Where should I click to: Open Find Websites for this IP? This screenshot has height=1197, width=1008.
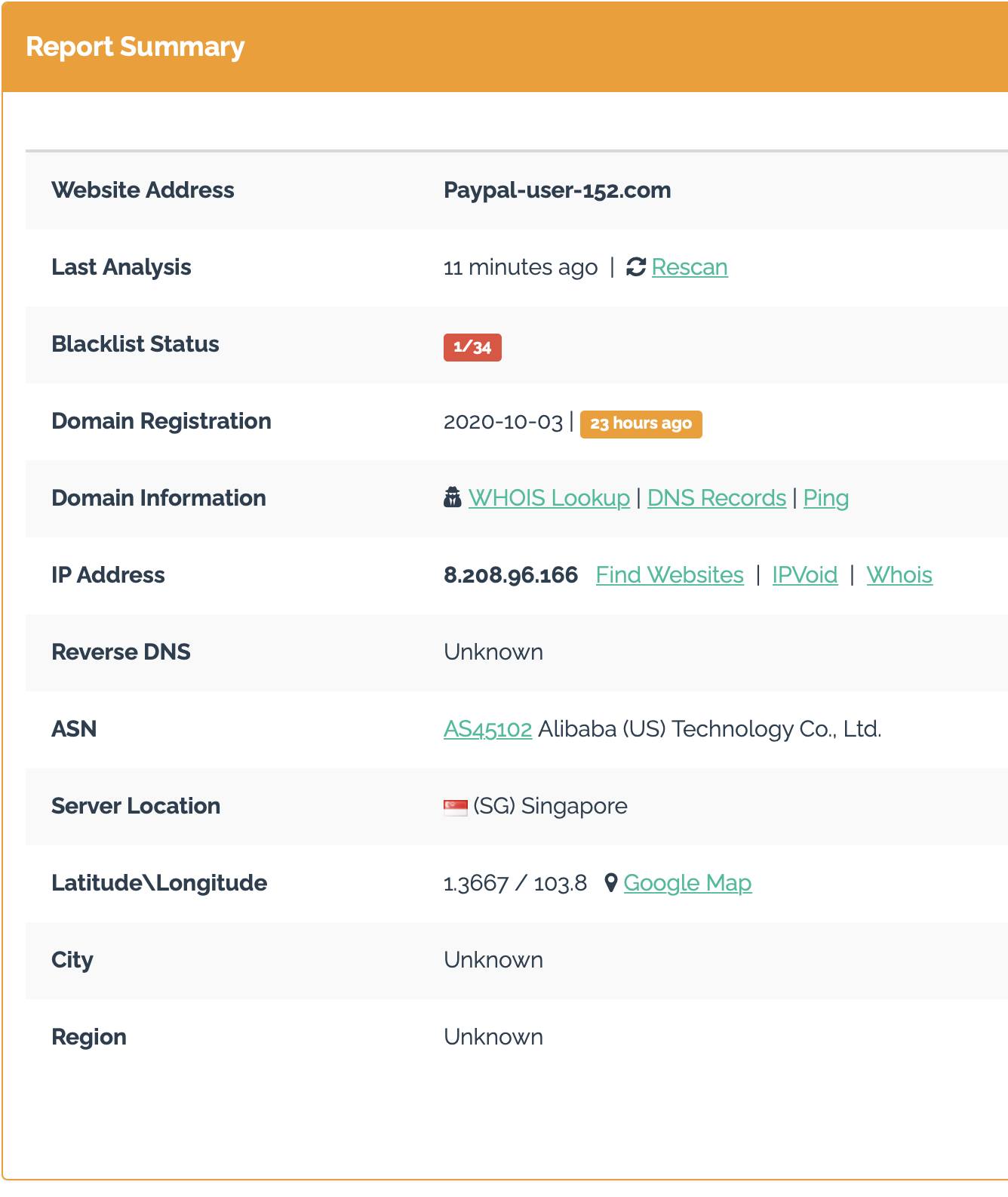pyautogui.click(x=669, y=575)
